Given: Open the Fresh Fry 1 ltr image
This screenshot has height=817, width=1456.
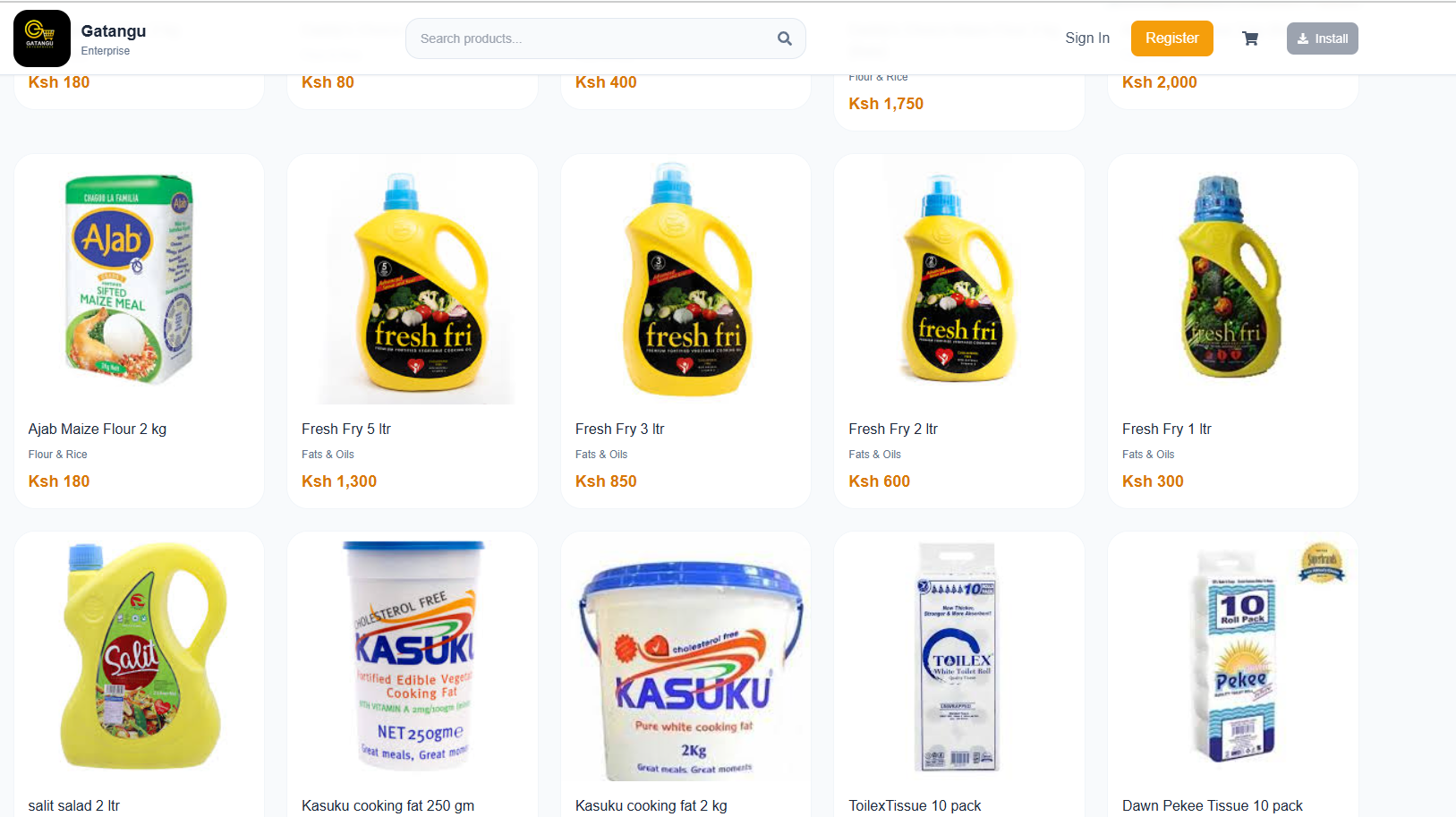Looking at the screenshot, I should pos(1232,279).
